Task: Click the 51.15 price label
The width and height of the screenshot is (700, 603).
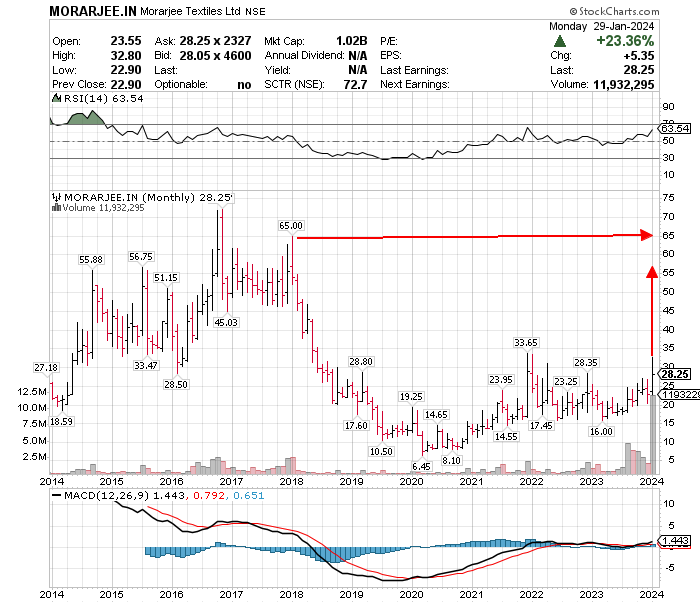Action: [x=166, y=278]
